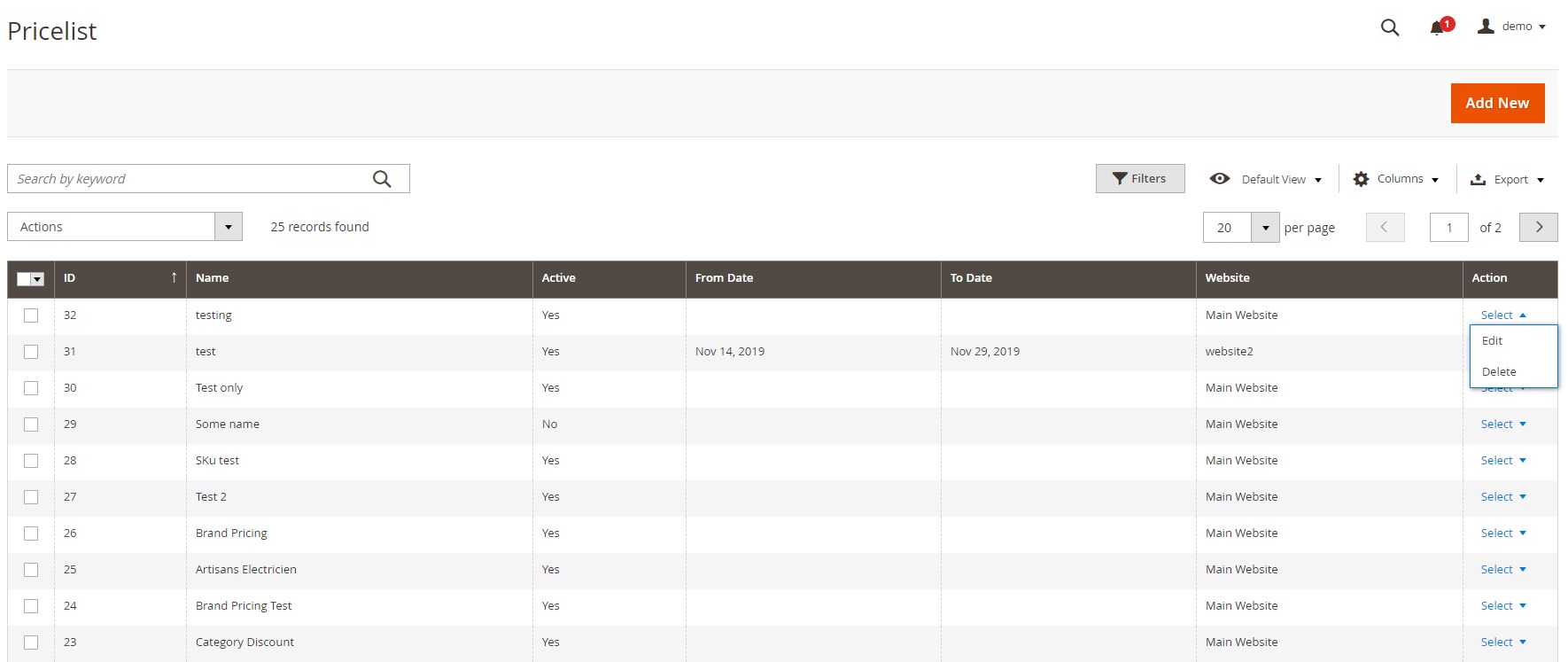Choose Delete from the open action menu
The width and height of the screenshot is (1568, 662).
(x=1499, y=372)
